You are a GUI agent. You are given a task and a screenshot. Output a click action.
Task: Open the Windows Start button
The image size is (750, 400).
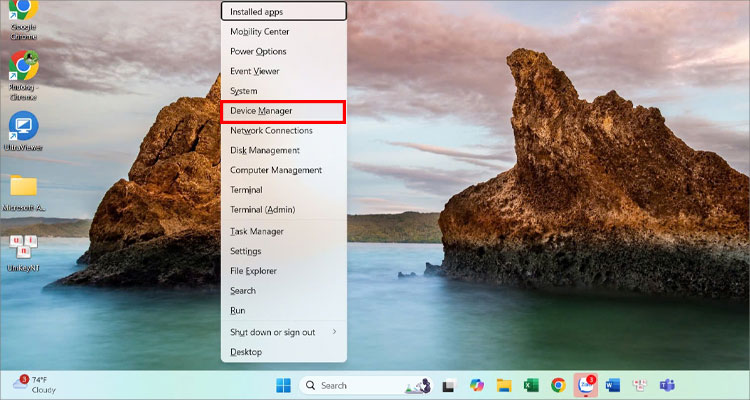(x=283, y=385)
